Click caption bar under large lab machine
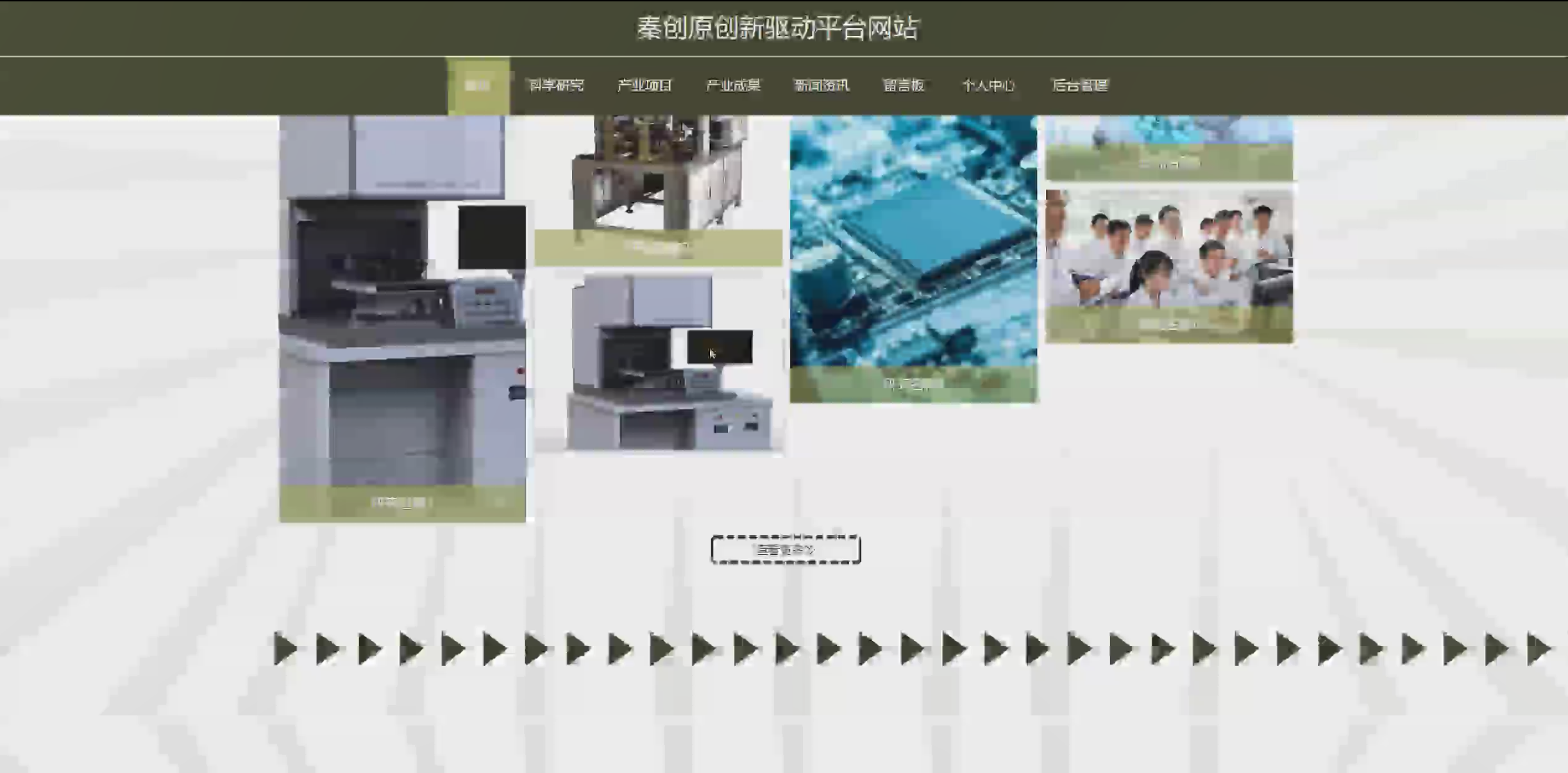The height and width of the screenshot is (773, 1568). click(402, 503)
